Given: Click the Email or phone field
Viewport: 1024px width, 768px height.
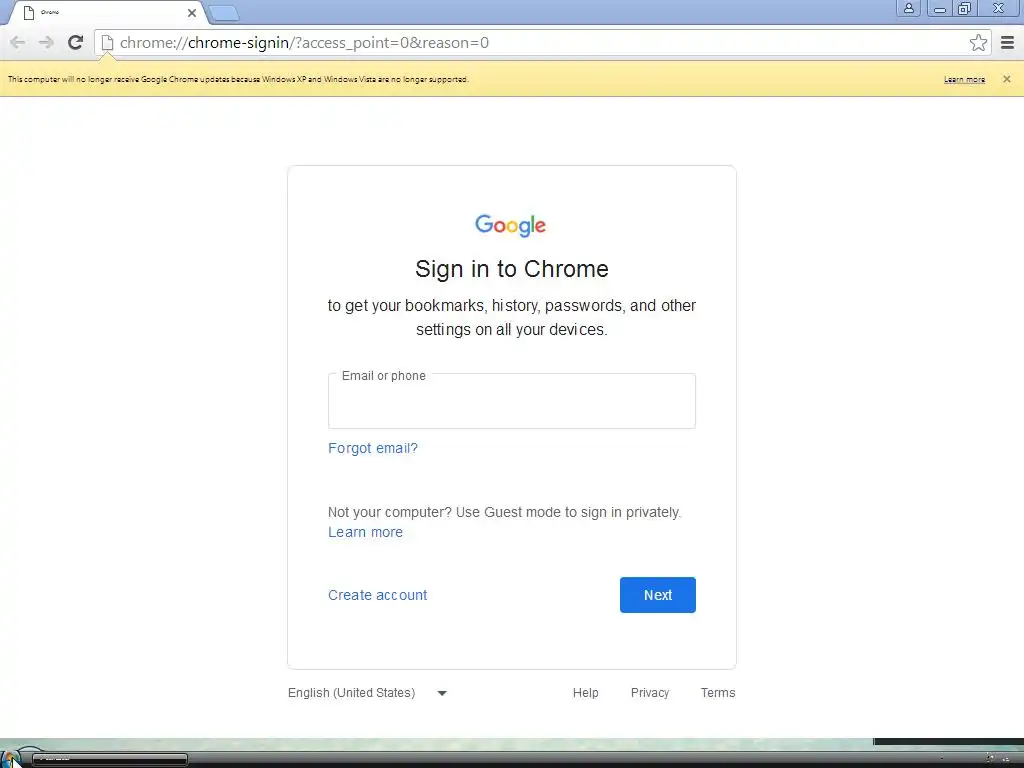Looking at the screenshot, I should [512, 401].
